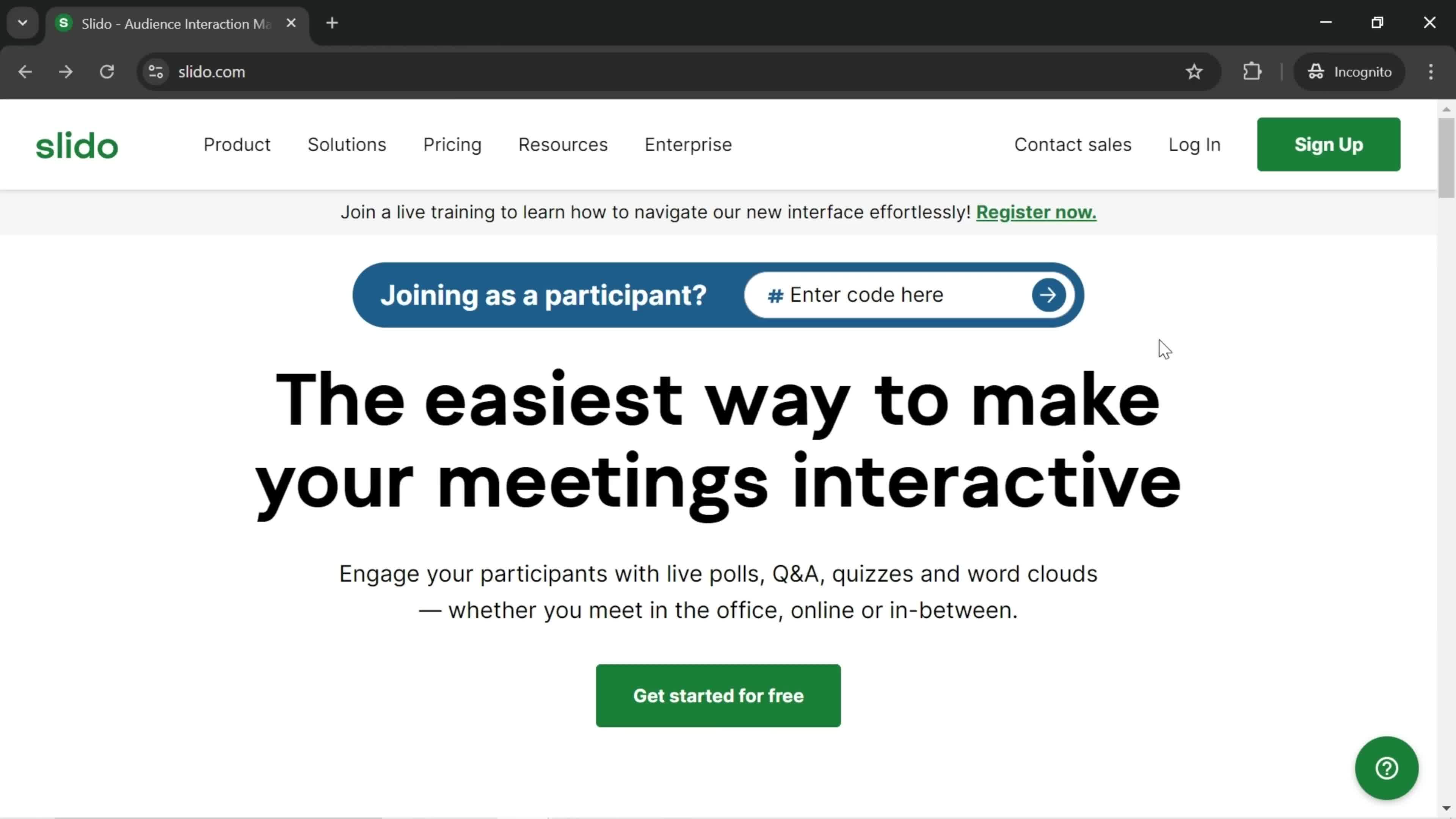Expand the Resources navigation dropdown
The height and width of the screenshot is (819, 1456).
(x=562, y=144)
